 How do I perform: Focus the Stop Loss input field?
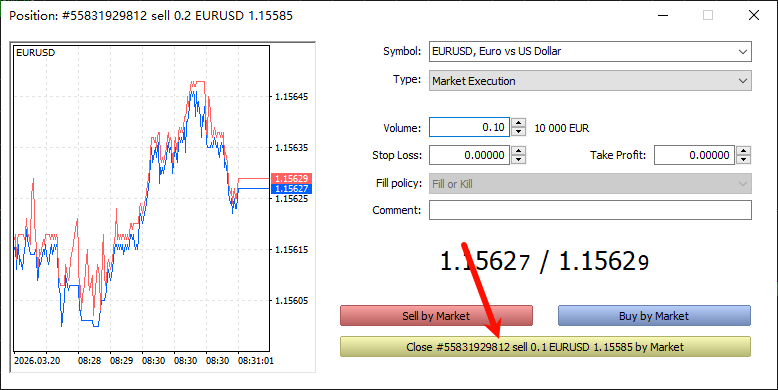469,155
